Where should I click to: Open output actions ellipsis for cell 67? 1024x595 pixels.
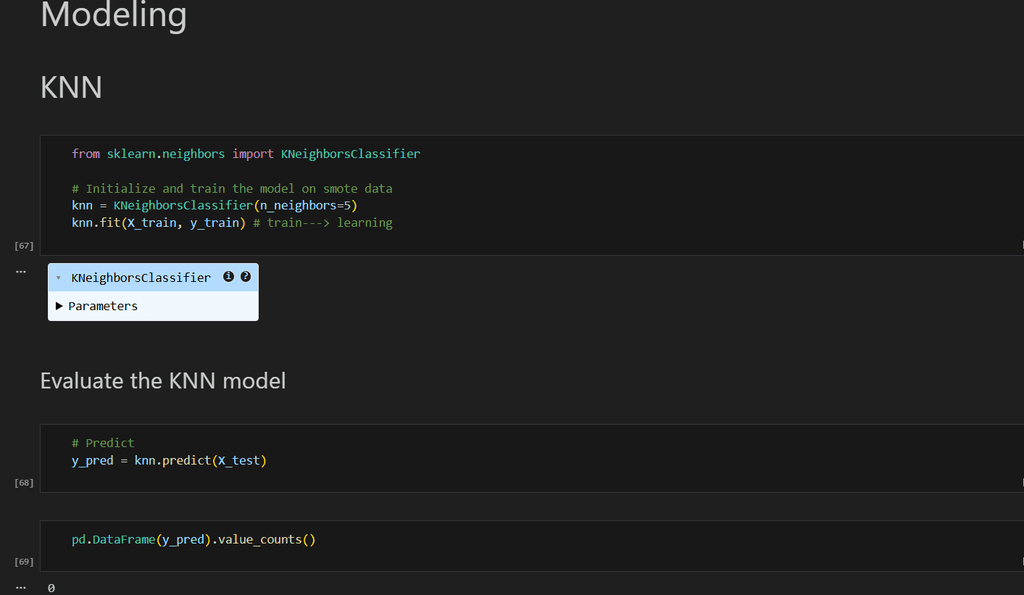pyautogui.click(x=20, y=272)
